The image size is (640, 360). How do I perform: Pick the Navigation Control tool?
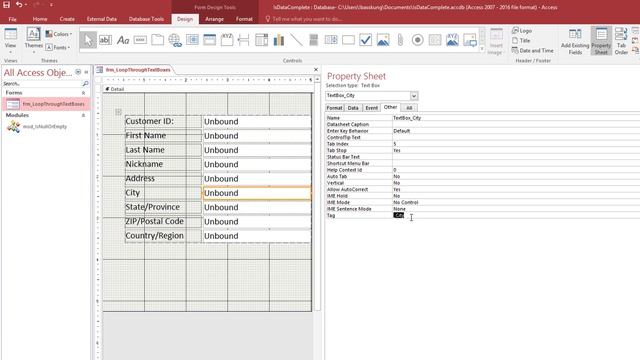pos(209,40)
